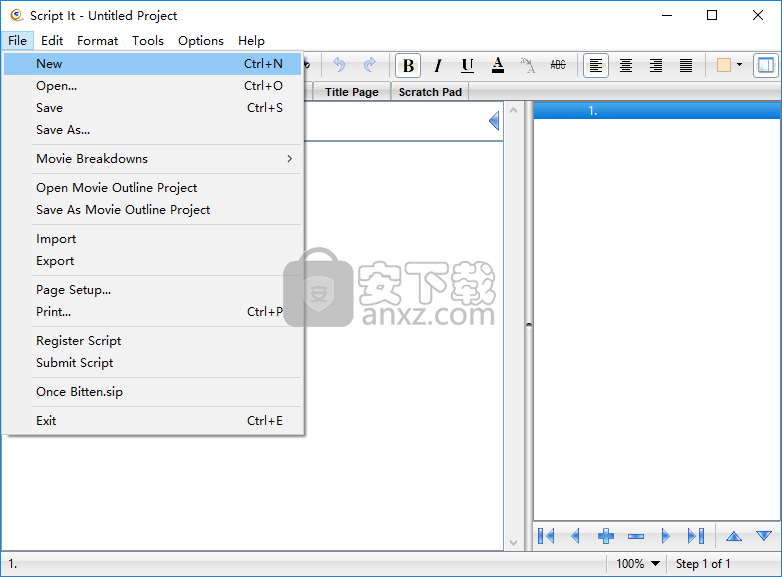Select Open Movie Outline Project

(x=153, y=188)
